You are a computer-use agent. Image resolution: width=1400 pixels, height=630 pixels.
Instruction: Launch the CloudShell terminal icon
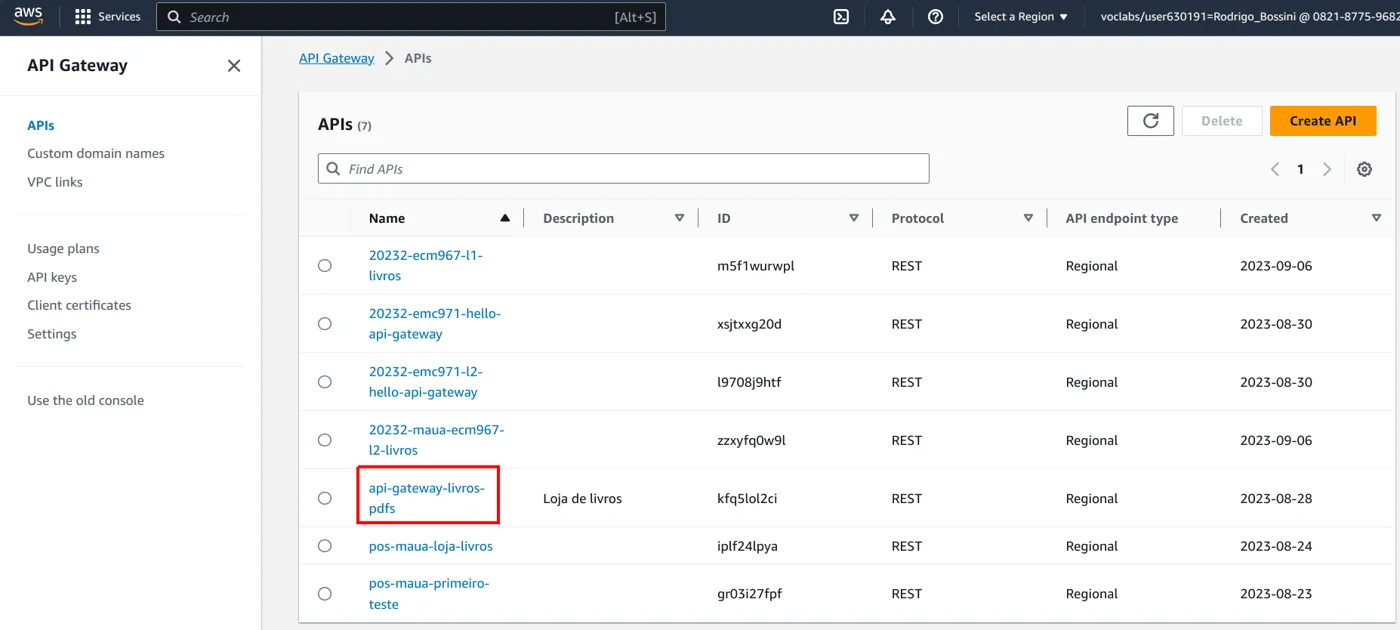pyautogui.click(x=841, y=17)
